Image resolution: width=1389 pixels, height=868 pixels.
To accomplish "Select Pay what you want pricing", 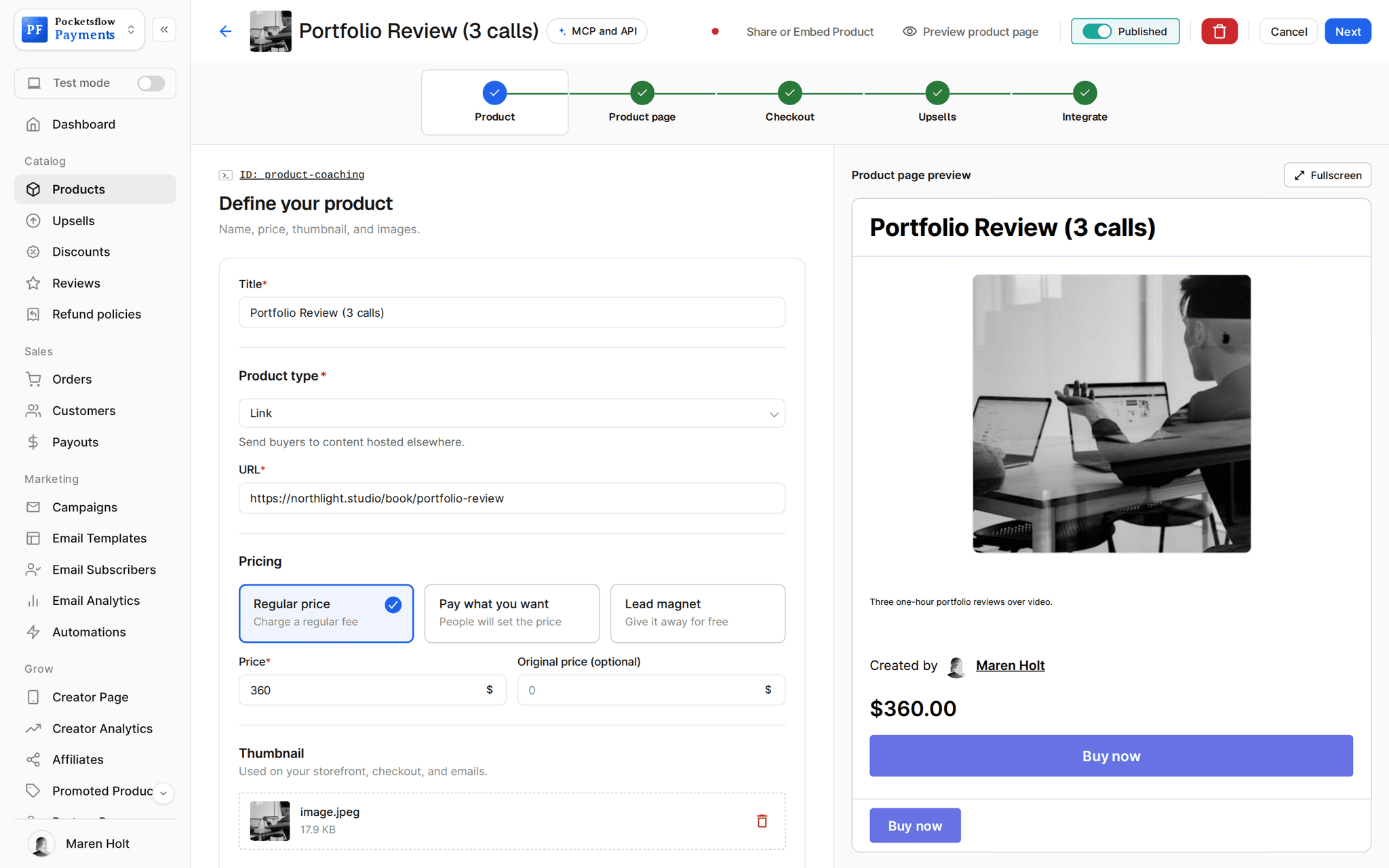I will click(x=512, y=613).
